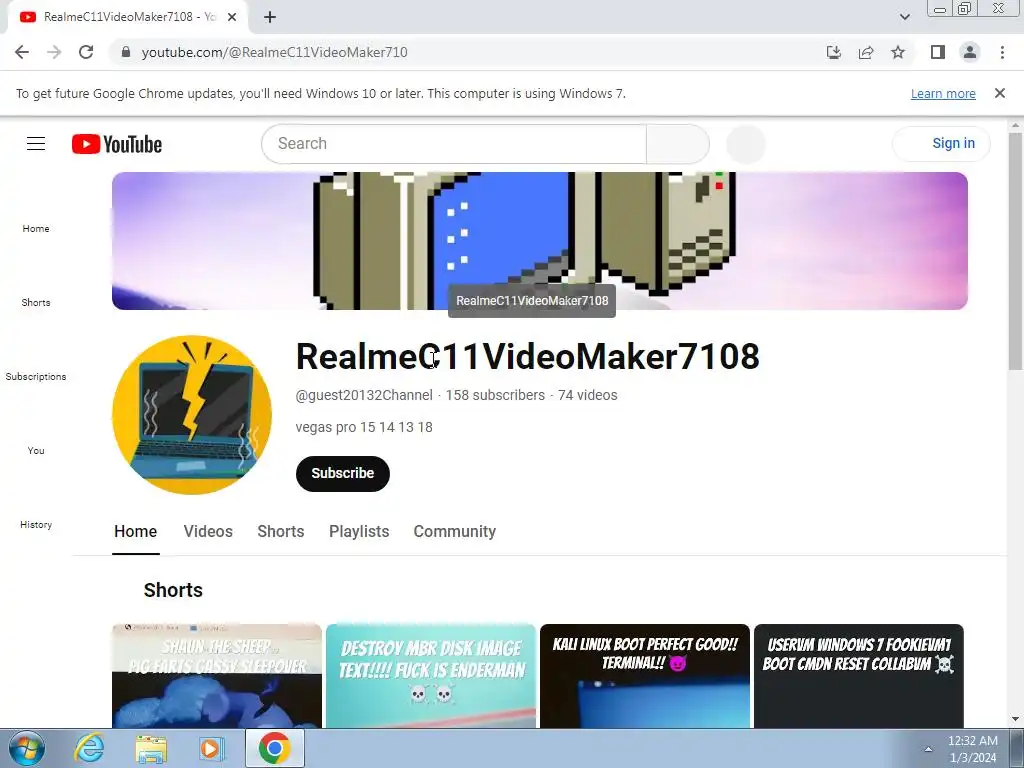Toggle the Chrome side panel icon
The width and height of the screenshot is (1024, 768).
point(938,52)
